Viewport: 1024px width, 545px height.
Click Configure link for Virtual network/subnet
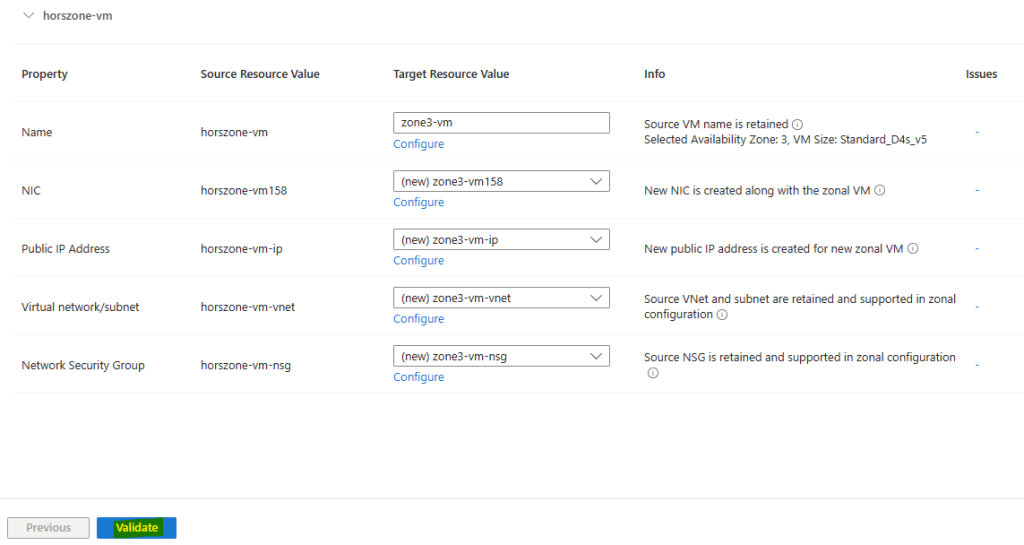click(419, 319)
